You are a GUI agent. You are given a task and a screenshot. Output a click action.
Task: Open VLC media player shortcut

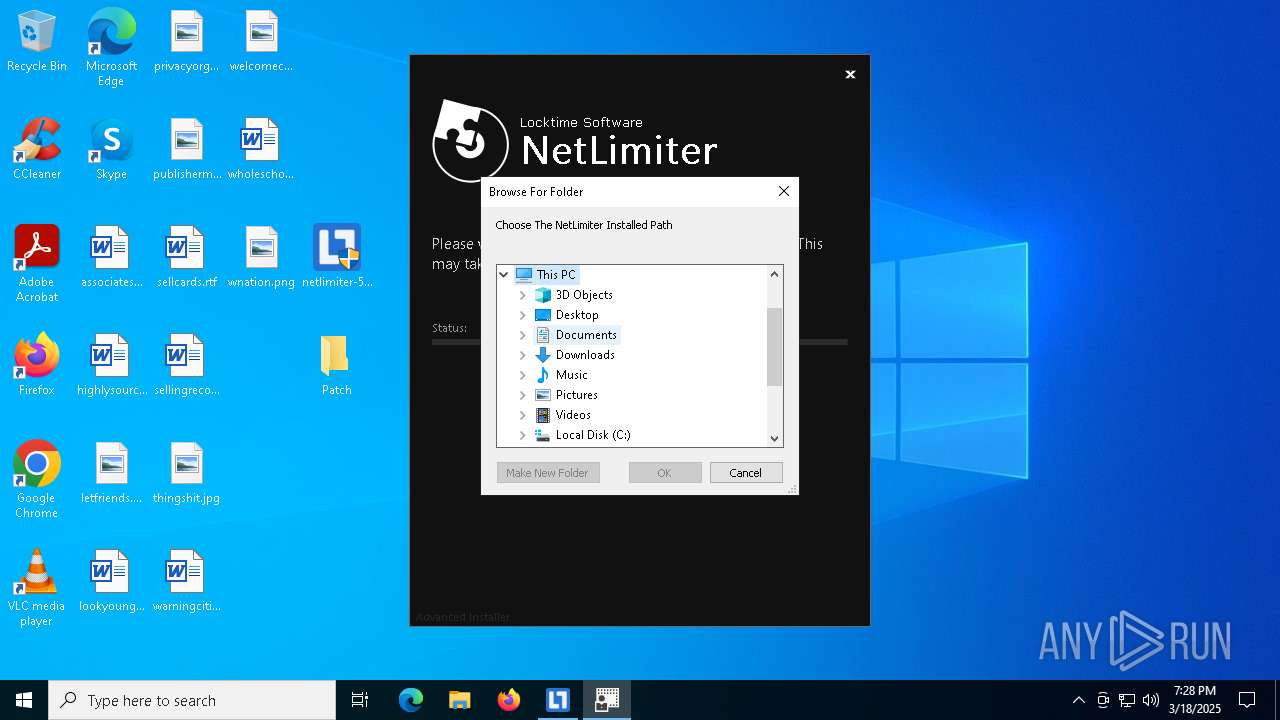[37, 587]
